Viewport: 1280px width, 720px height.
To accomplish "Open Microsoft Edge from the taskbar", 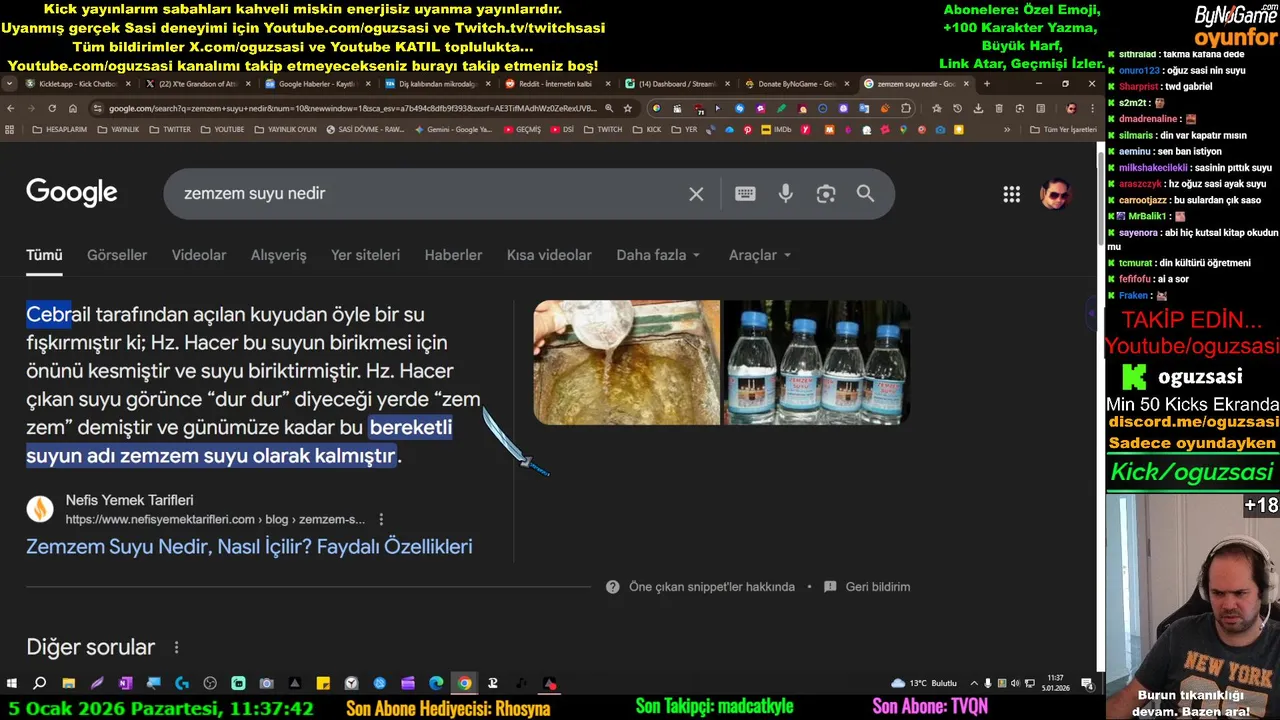I will click(436, 684).
